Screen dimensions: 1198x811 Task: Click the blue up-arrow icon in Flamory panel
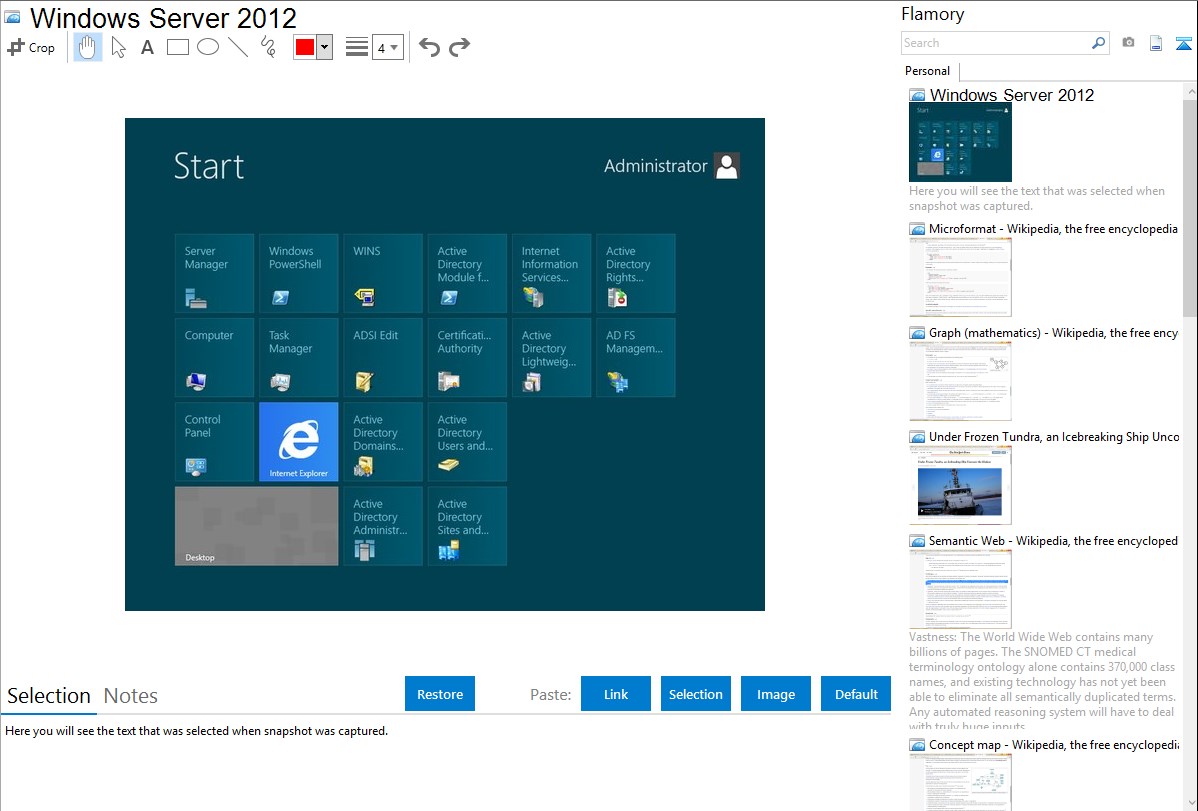point(1183,44)
